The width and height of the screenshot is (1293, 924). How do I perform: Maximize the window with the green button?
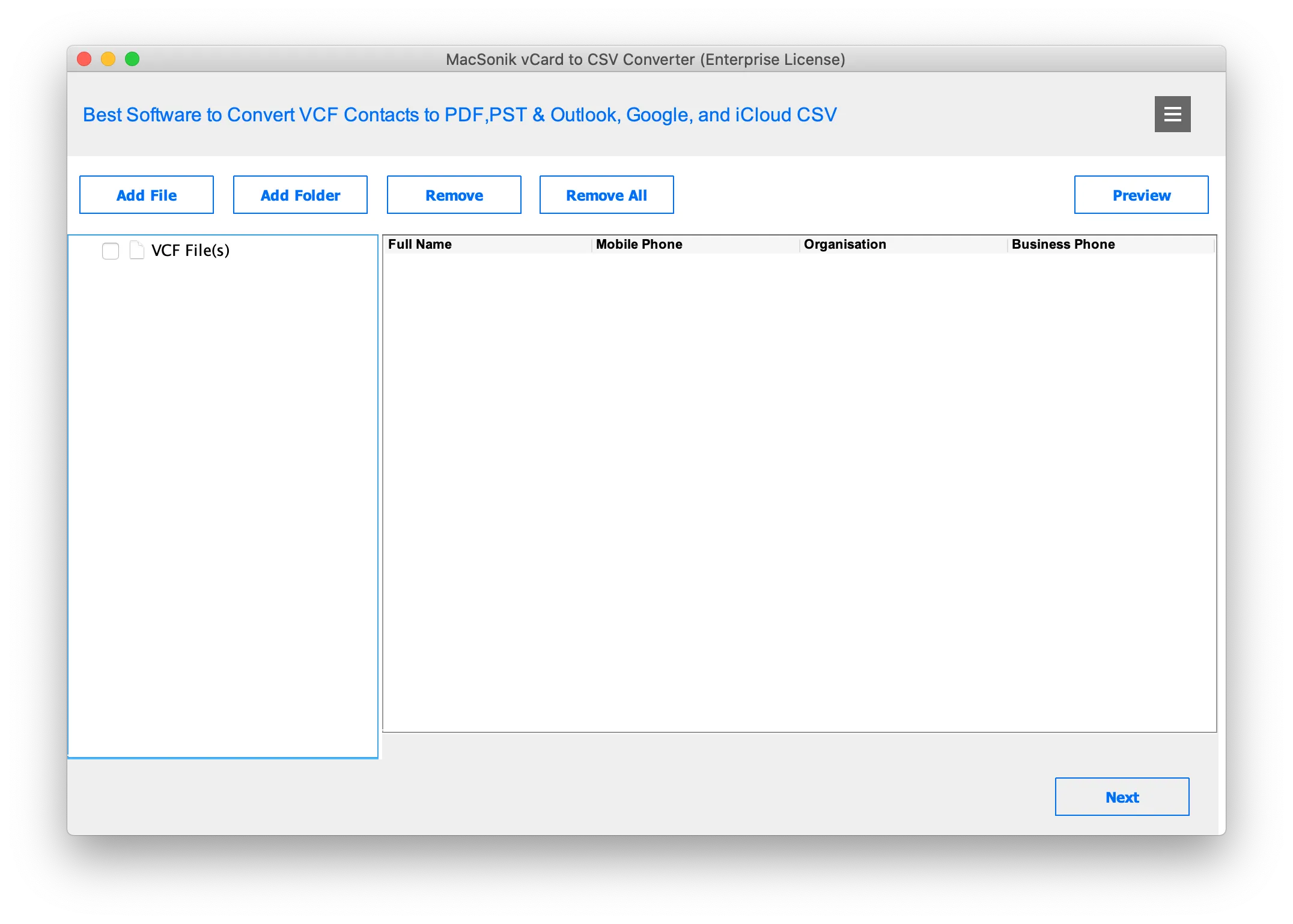click(132, 59)
